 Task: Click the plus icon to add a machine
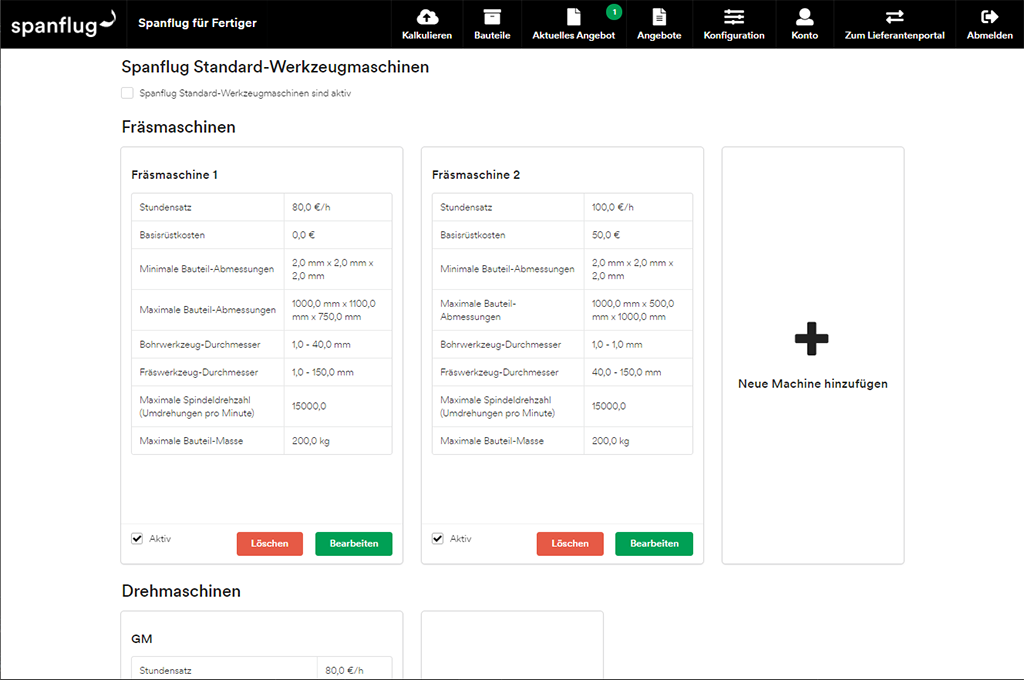(812, 338)
